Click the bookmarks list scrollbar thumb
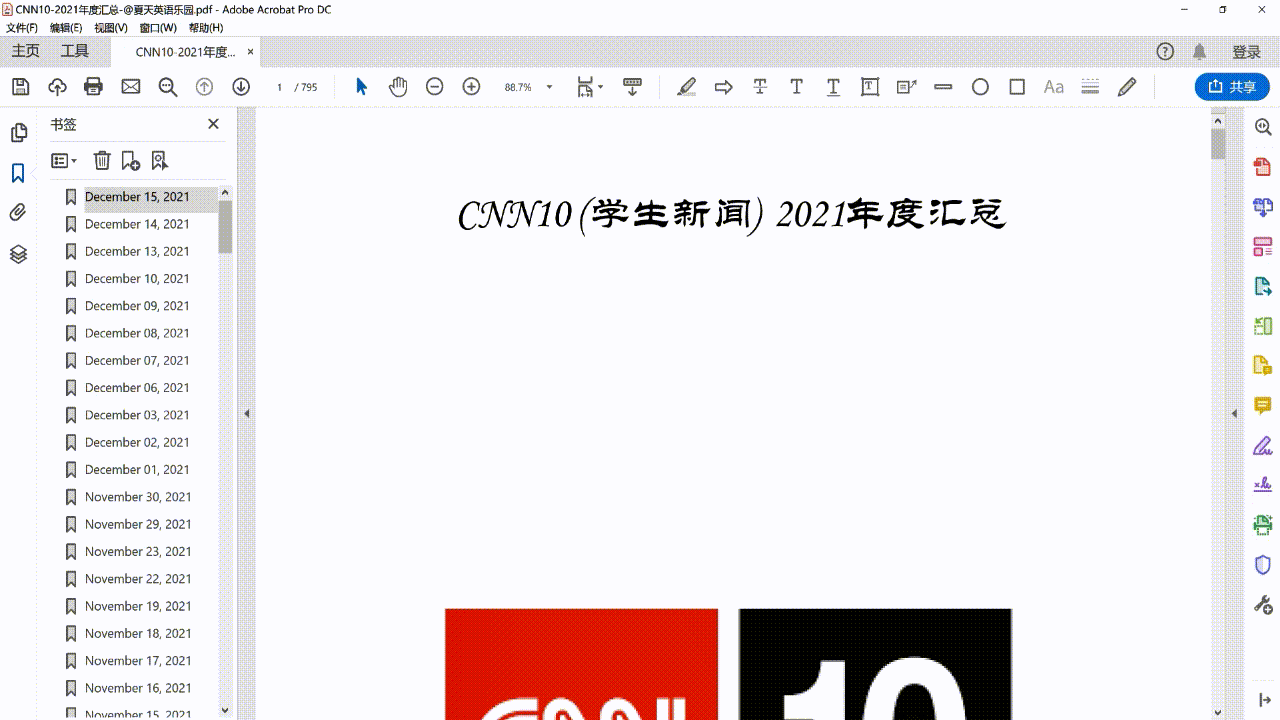The height and width of the screenshot is (720, 1280). [225, 226]
